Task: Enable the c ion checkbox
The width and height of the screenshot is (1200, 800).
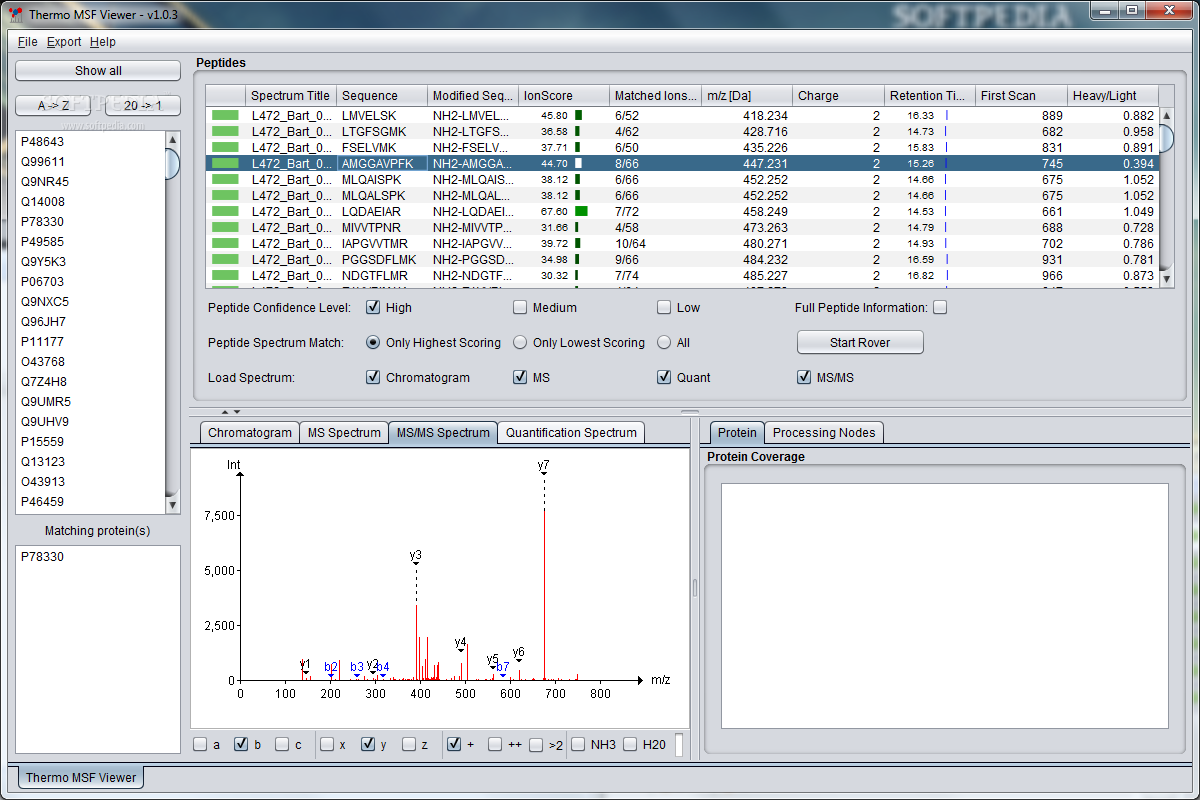Action: (282, 744)
